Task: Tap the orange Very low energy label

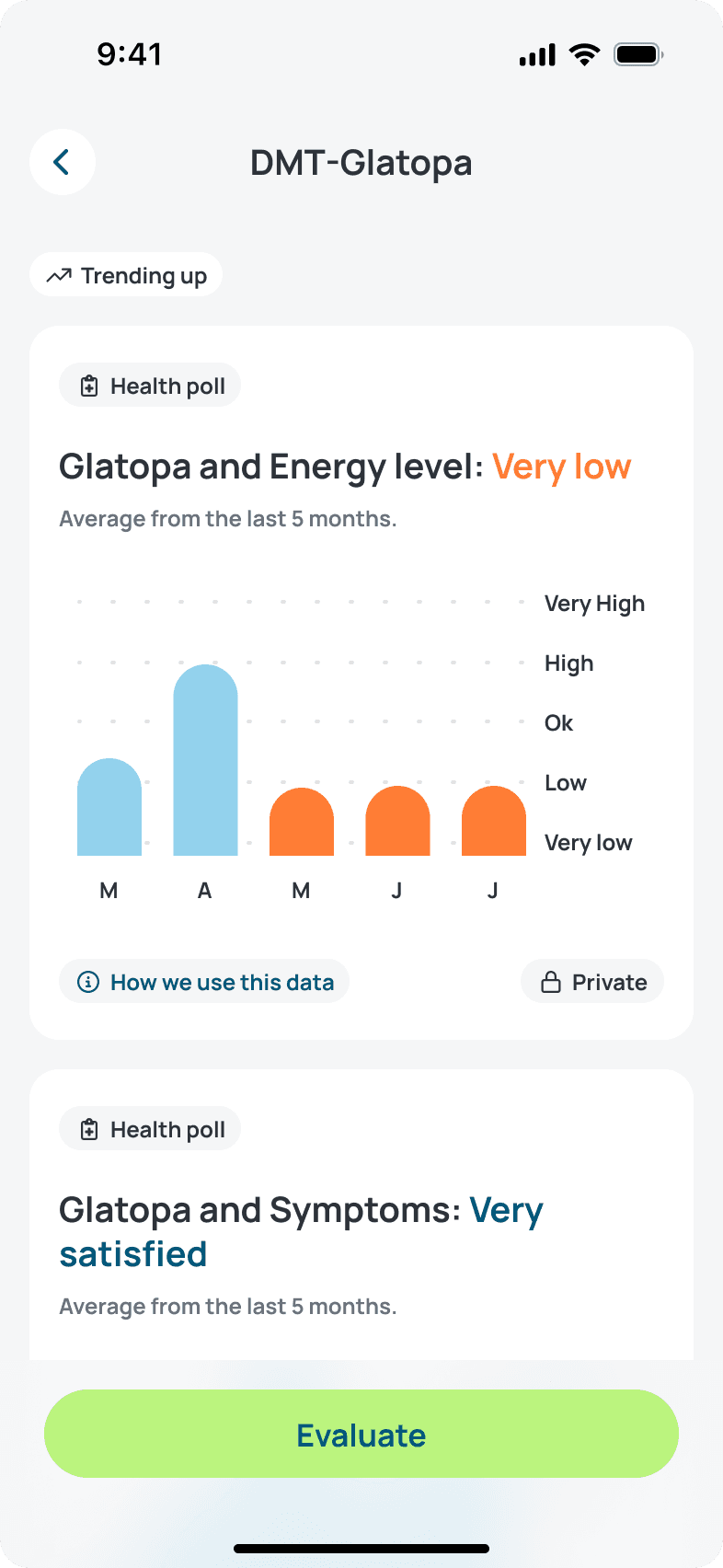Action: coord(562,467)
